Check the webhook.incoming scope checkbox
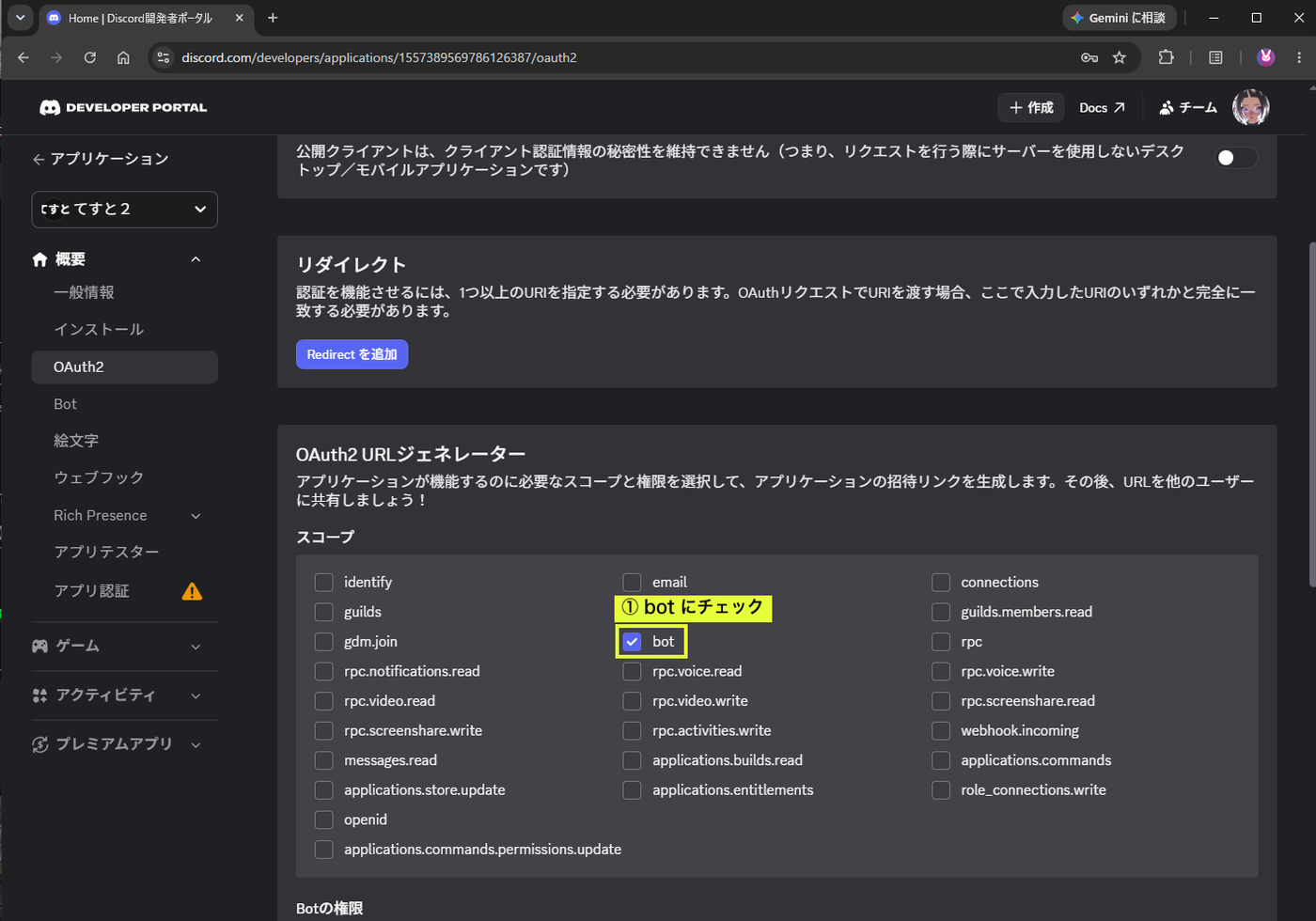The width and height of the screenshot is (1316, 921). [941, 731]
